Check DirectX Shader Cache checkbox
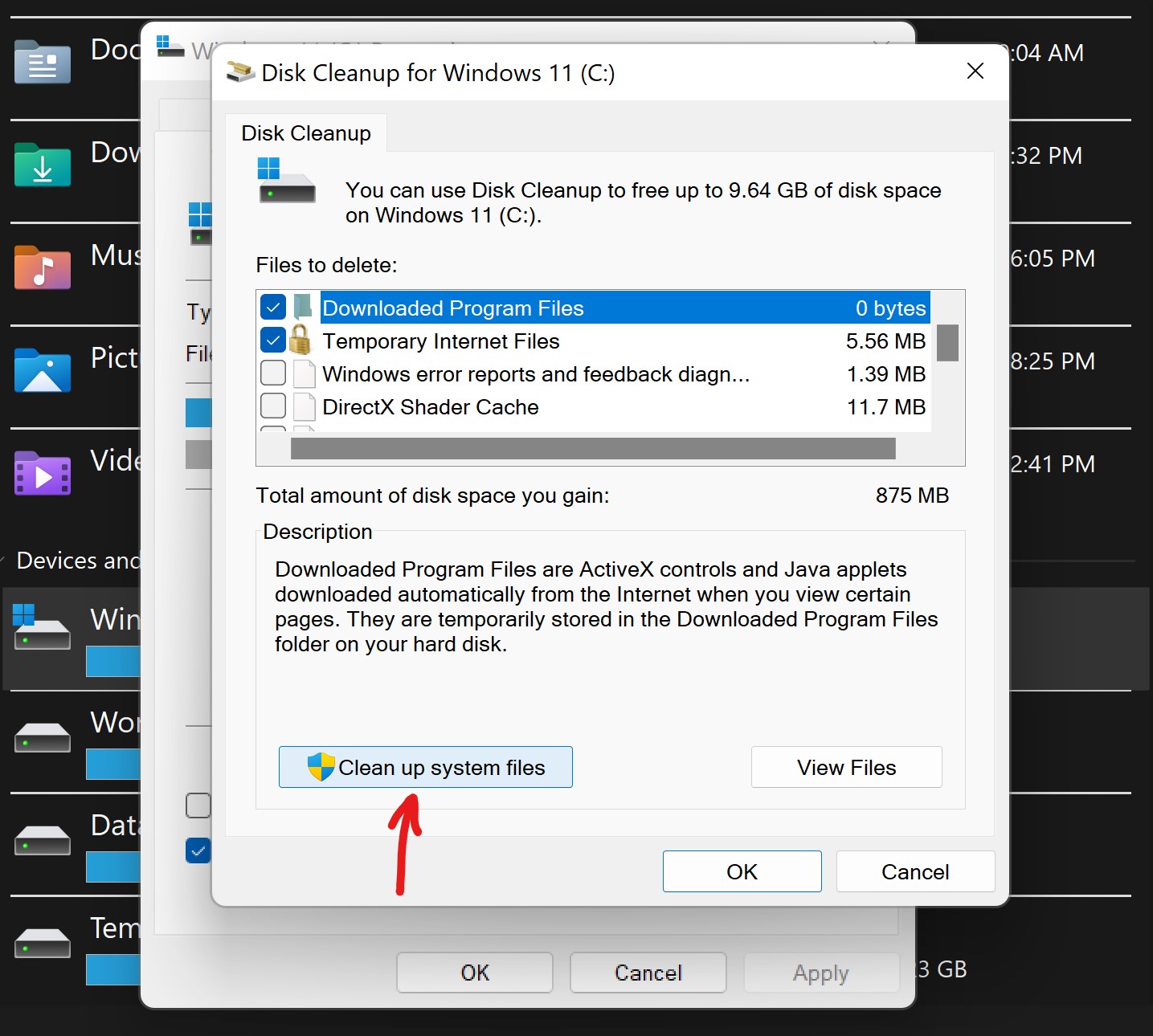The height and width of the screenshot is (1036, 1153). click(x=273, y=406)
